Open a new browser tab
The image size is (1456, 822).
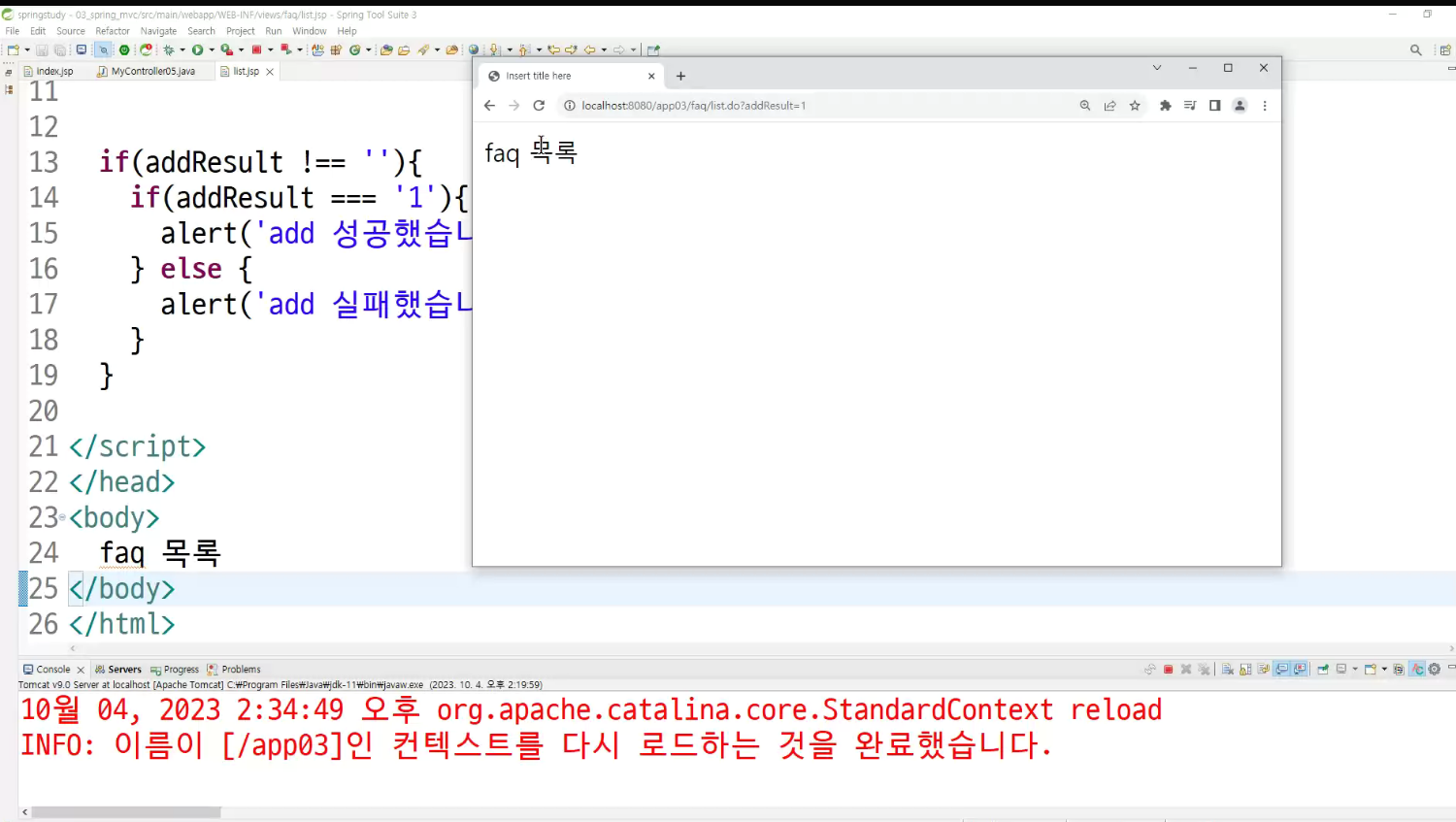pos(680,76)
